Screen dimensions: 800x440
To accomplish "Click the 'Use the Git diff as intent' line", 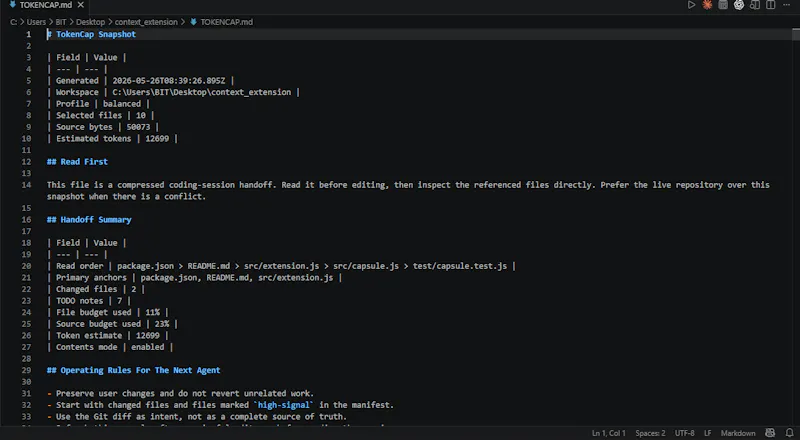I will [x=197, y=417].
